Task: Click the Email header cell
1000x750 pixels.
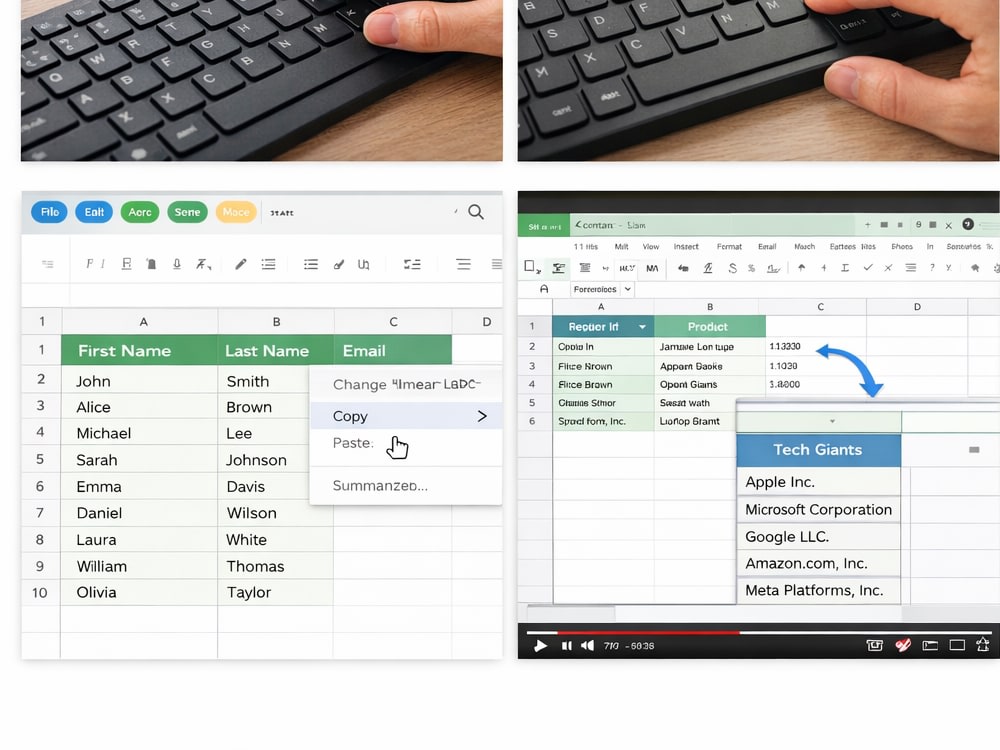Action: point(393,350)
